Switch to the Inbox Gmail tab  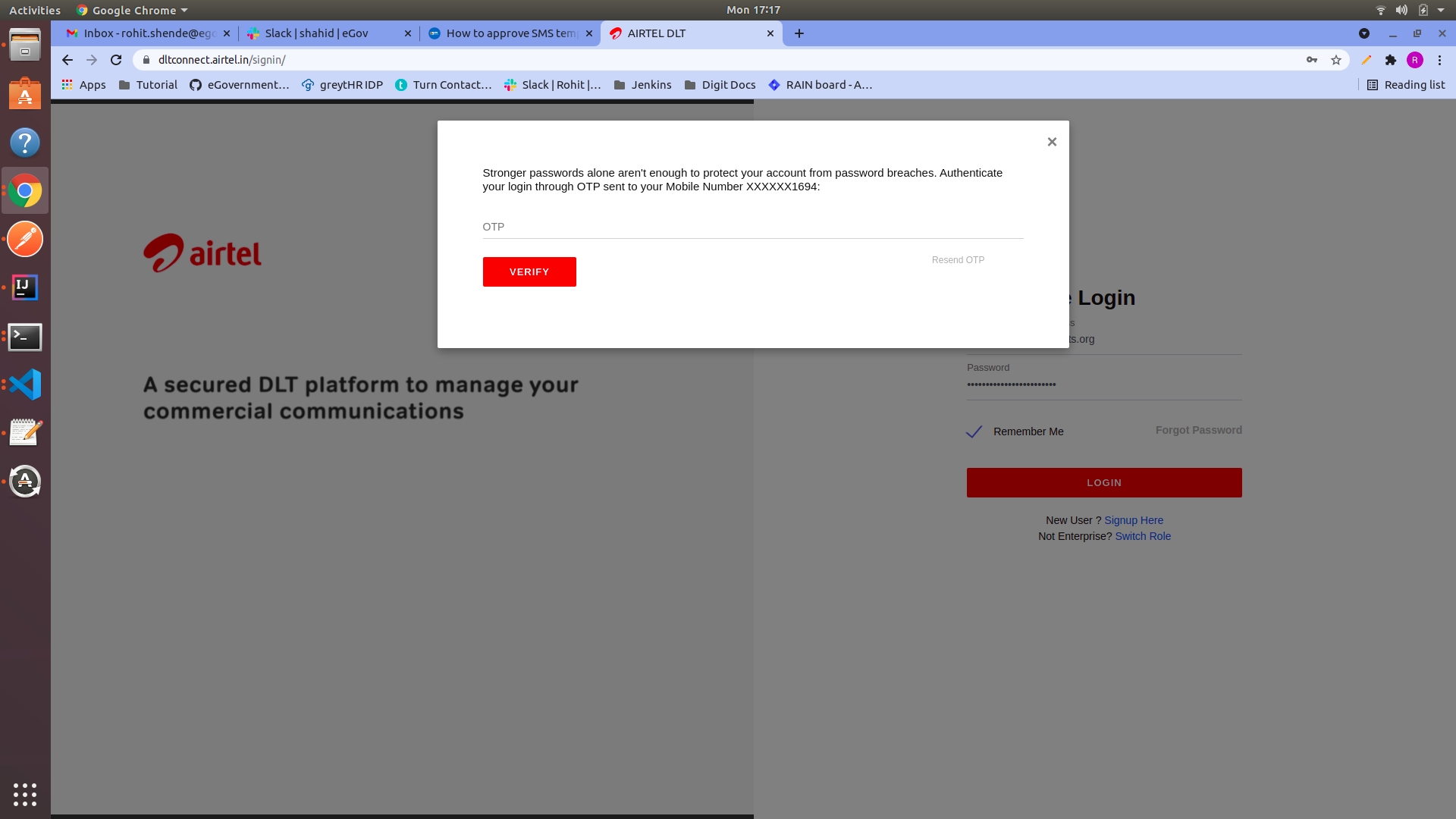click(144, 33)
